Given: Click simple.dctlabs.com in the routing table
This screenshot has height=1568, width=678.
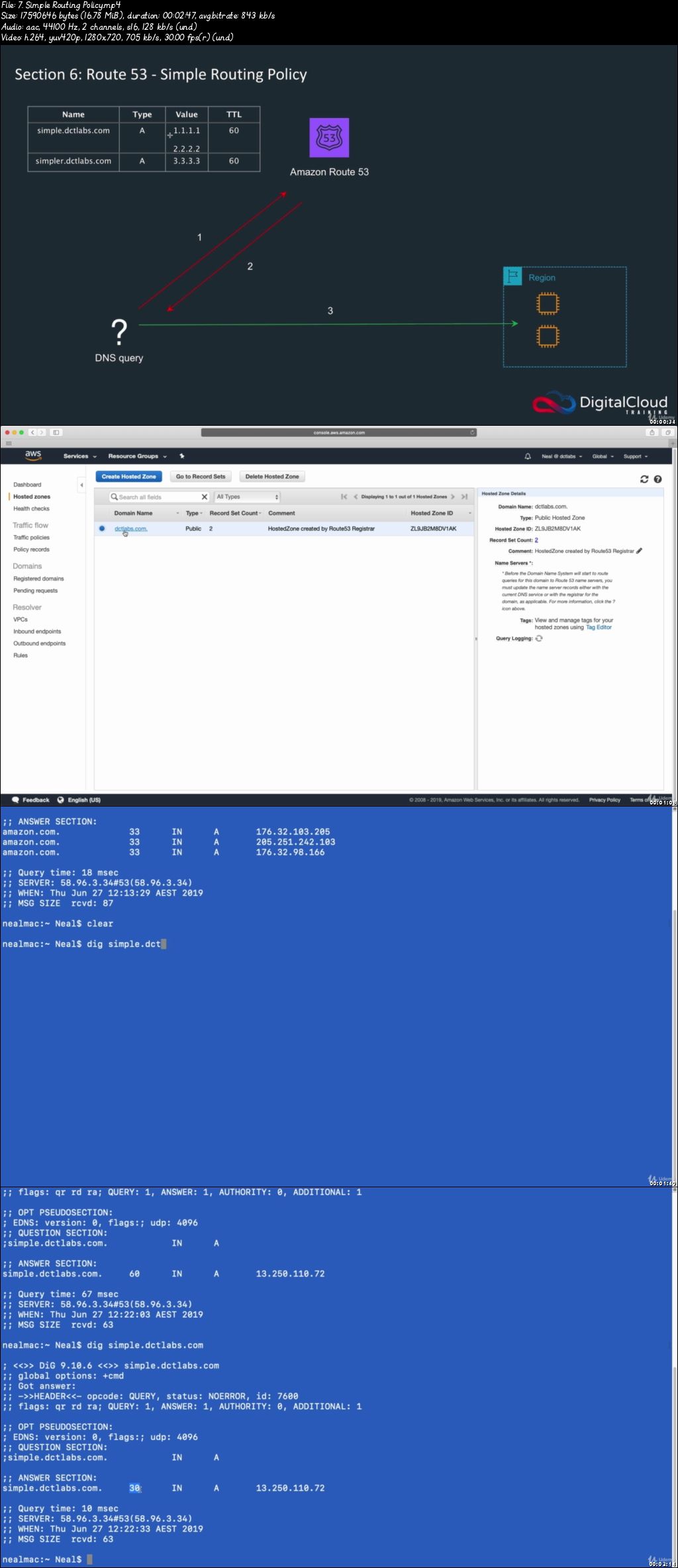Looking at the screenshot, I should click(73, 130).
